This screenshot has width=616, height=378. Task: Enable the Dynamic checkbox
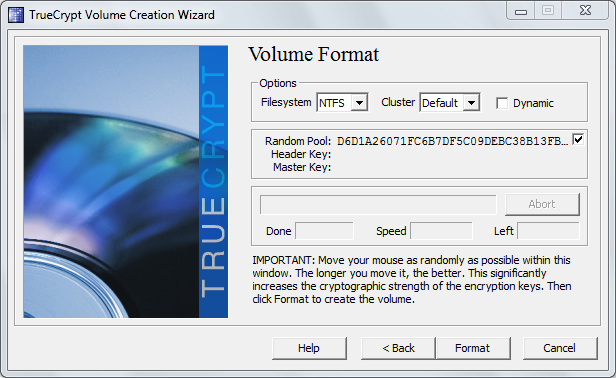502,103
